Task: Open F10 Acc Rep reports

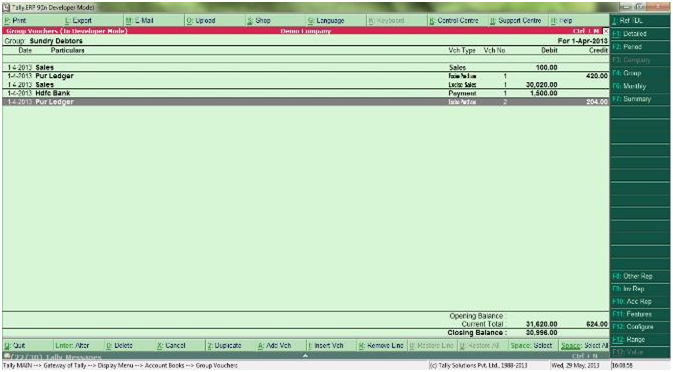Action: point(640,301)
